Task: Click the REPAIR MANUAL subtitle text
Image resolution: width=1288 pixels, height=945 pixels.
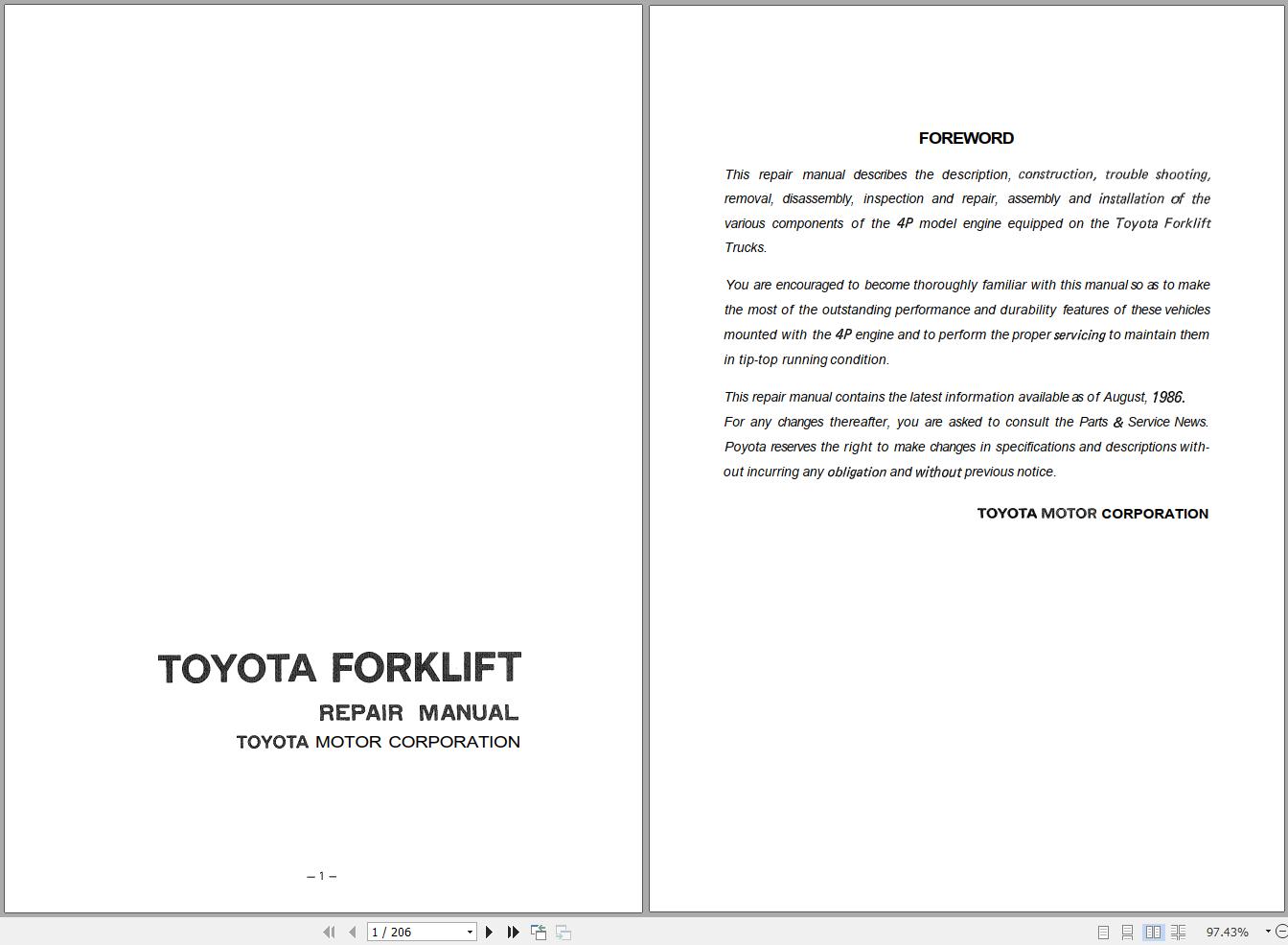Action: (418, 713)
